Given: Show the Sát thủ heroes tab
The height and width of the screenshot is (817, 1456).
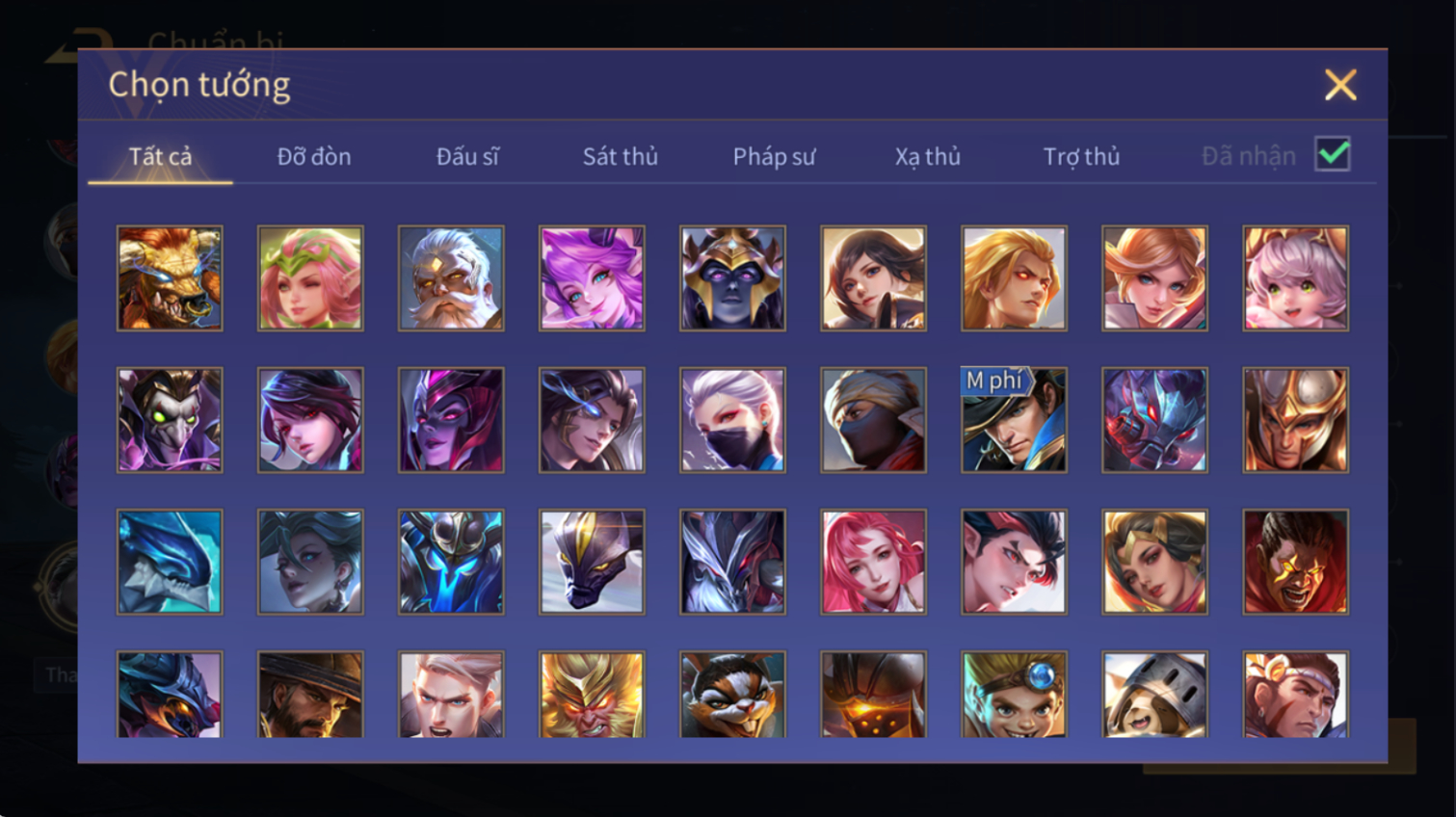Looking at the screenshot, I should [621, 156].
